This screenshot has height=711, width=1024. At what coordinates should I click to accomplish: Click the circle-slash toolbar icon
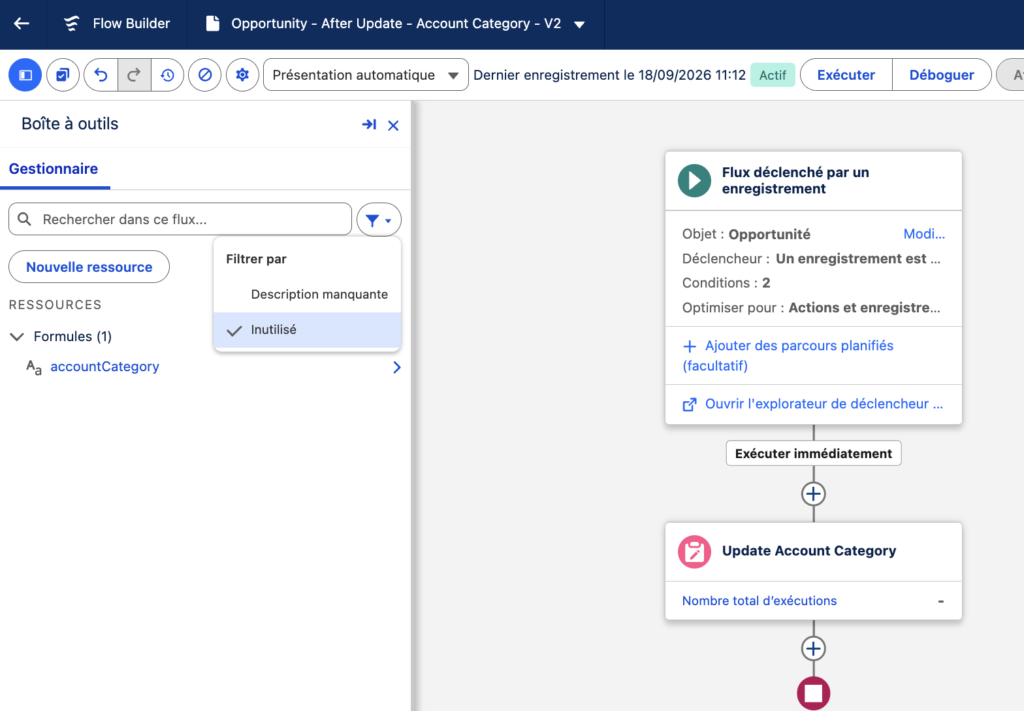click(x=205, y=75)
